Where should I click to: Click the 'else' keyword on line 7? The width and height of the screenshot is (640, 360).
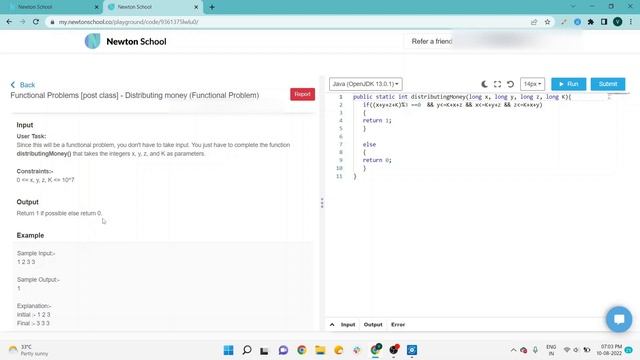[x=369, y=144]
